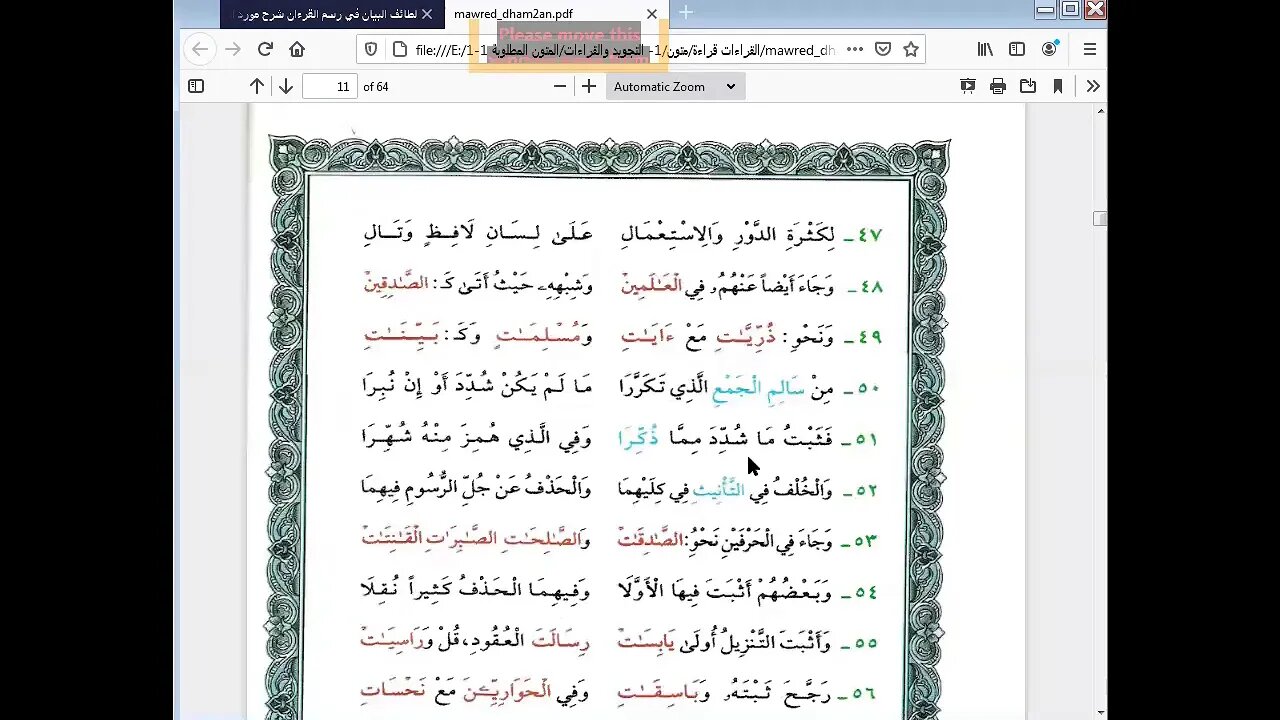
Task: Reload the current PDF page
Action: click(265, 49)
